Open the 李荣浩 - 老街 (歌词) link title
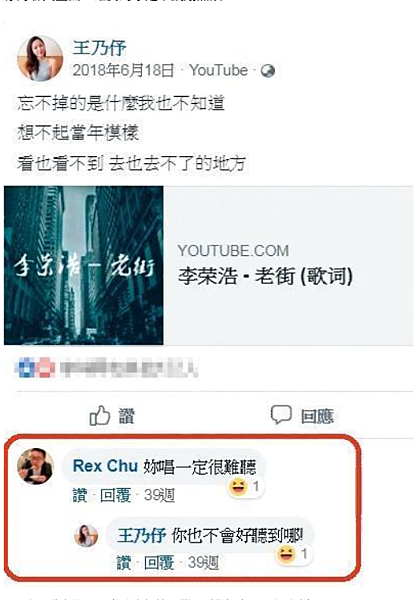This screenshot has width=416, height=600. click(x=265, y=276)
